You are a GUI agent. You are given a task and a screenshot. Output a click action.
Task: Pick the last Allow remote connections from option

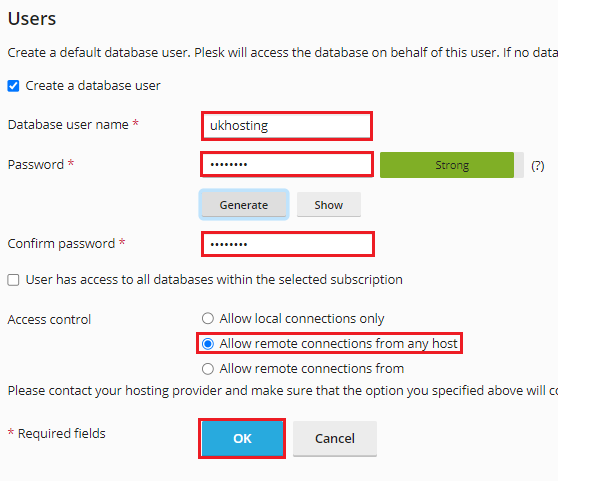pos(208,368)
